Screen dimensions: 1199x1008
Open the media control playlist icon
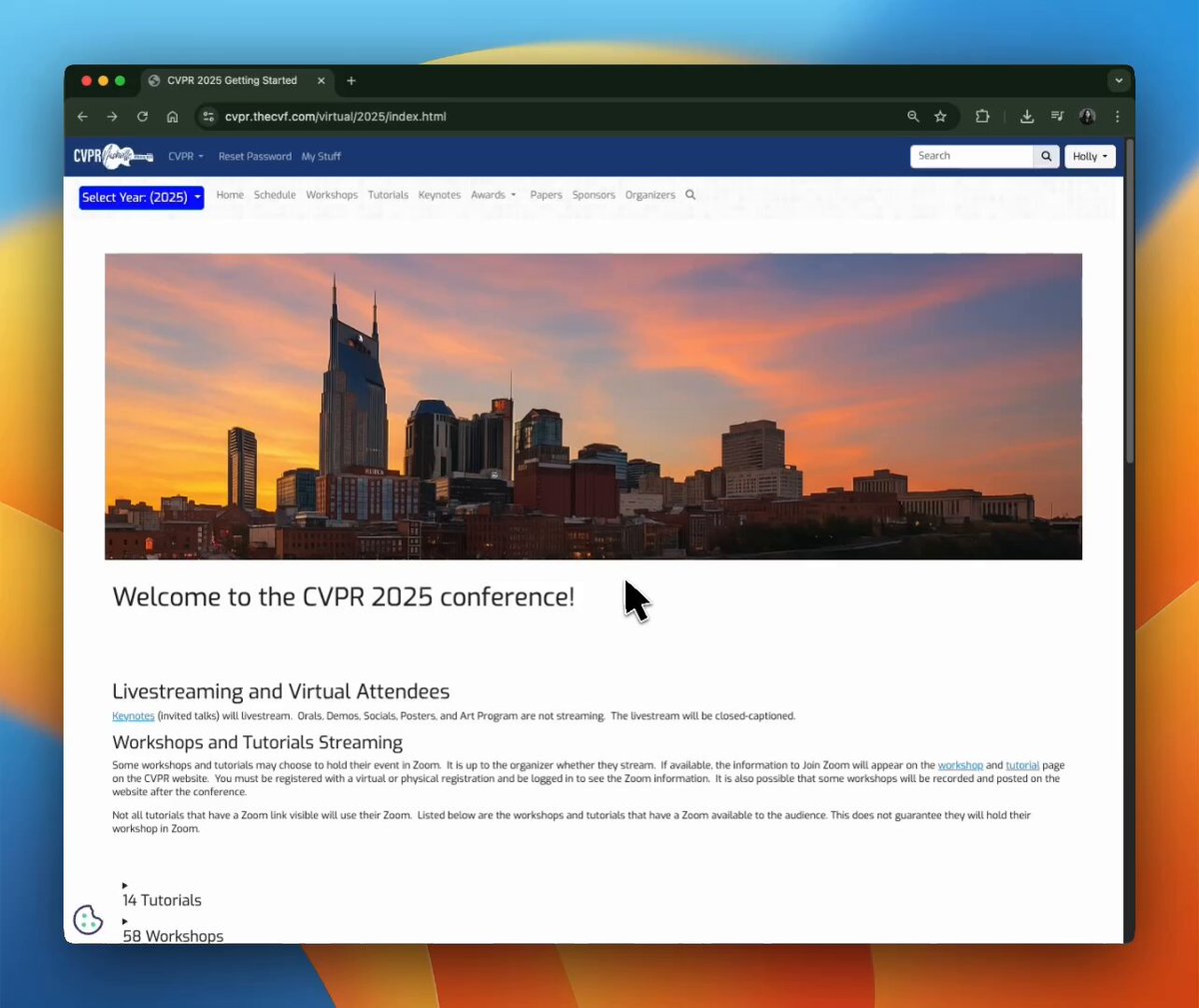point(1057,117)
